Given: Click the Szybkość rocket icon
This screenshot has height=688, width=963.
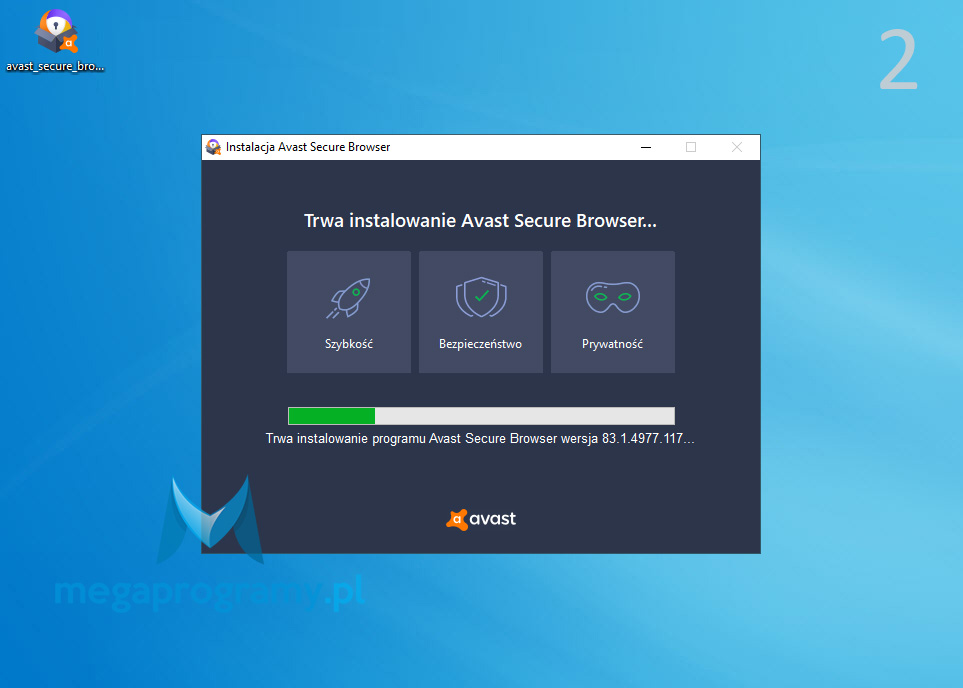Looking at the screenshot, I should [348, 298].
